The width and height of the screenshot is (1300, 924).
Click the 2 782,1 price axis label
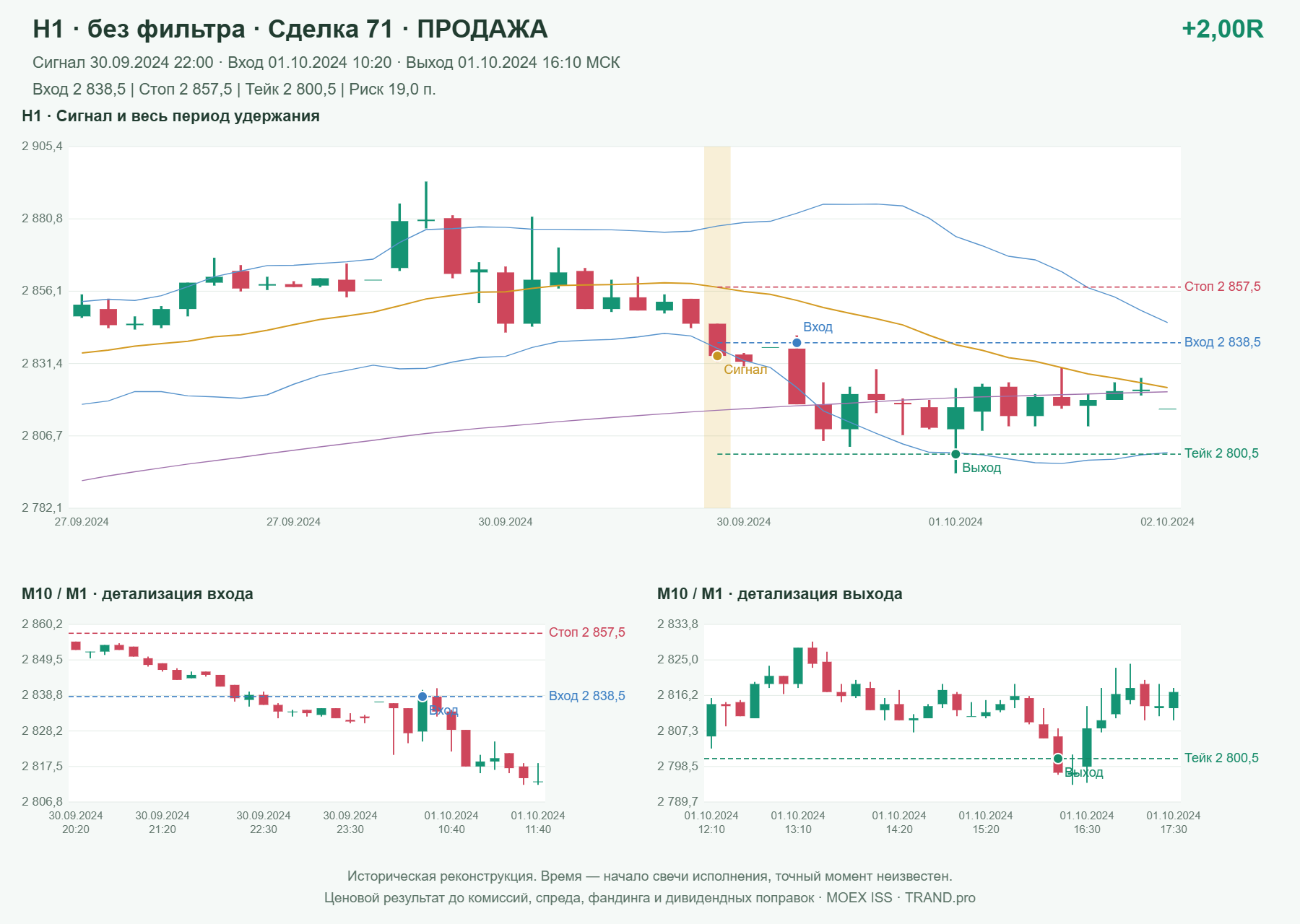pyautogui.click(x=42, y=508)
